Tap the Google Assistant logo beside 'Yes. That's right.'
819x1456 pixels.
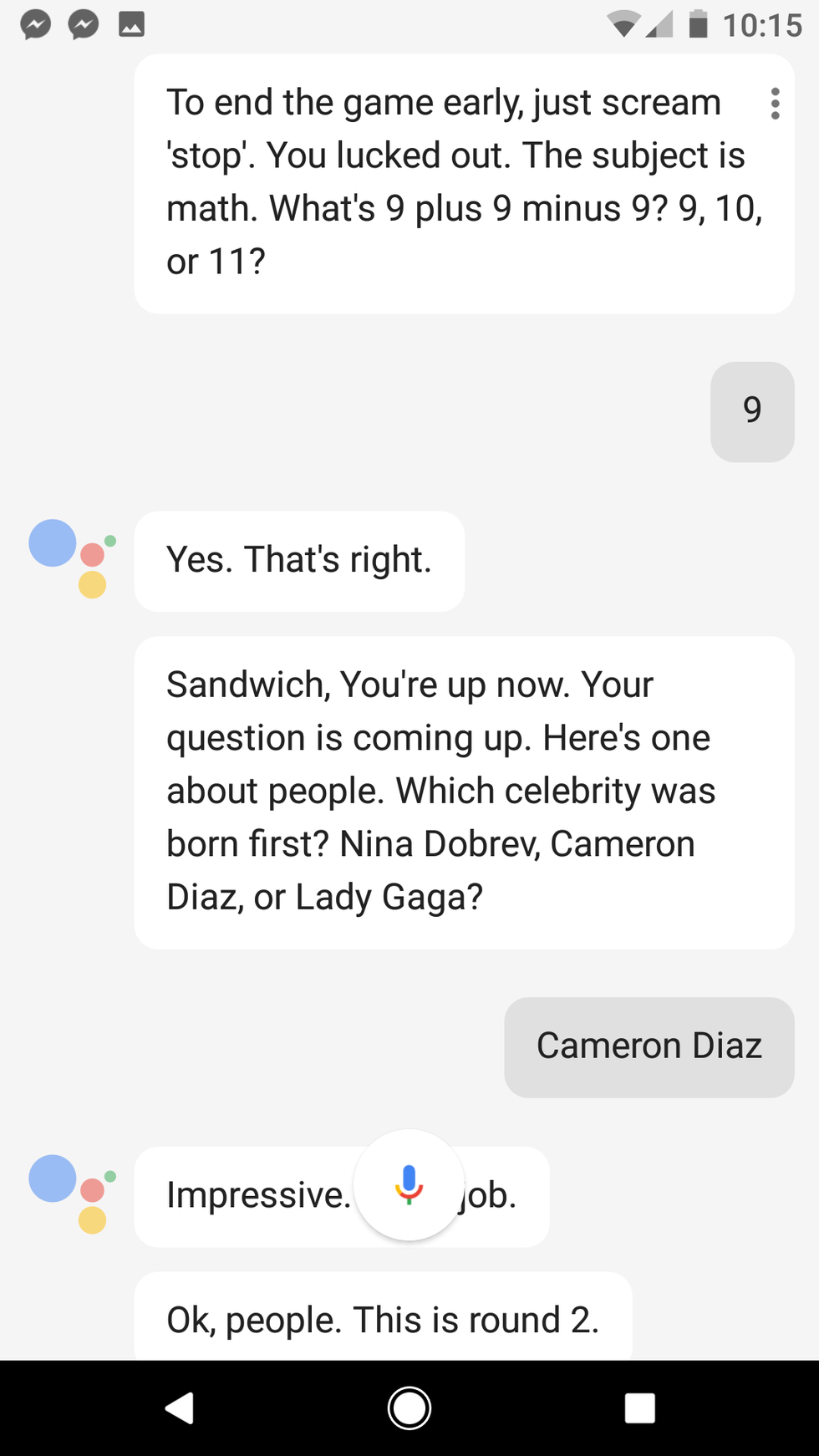[x=72, y=558]
